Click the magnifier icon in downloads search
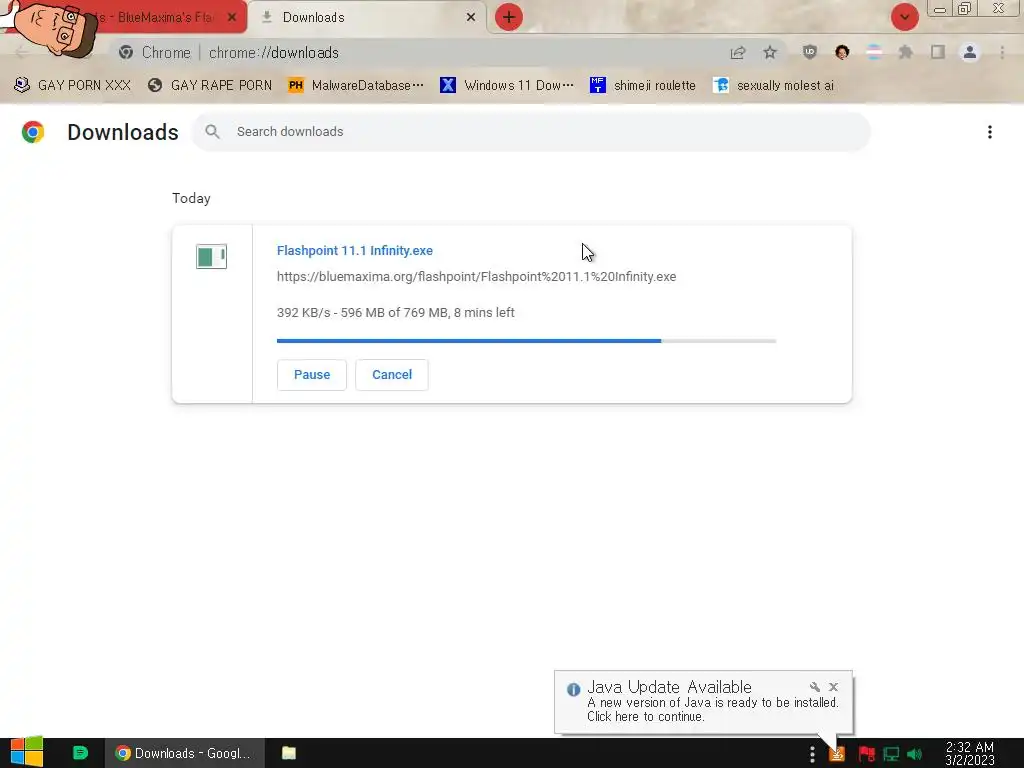 tap(212, 132)
